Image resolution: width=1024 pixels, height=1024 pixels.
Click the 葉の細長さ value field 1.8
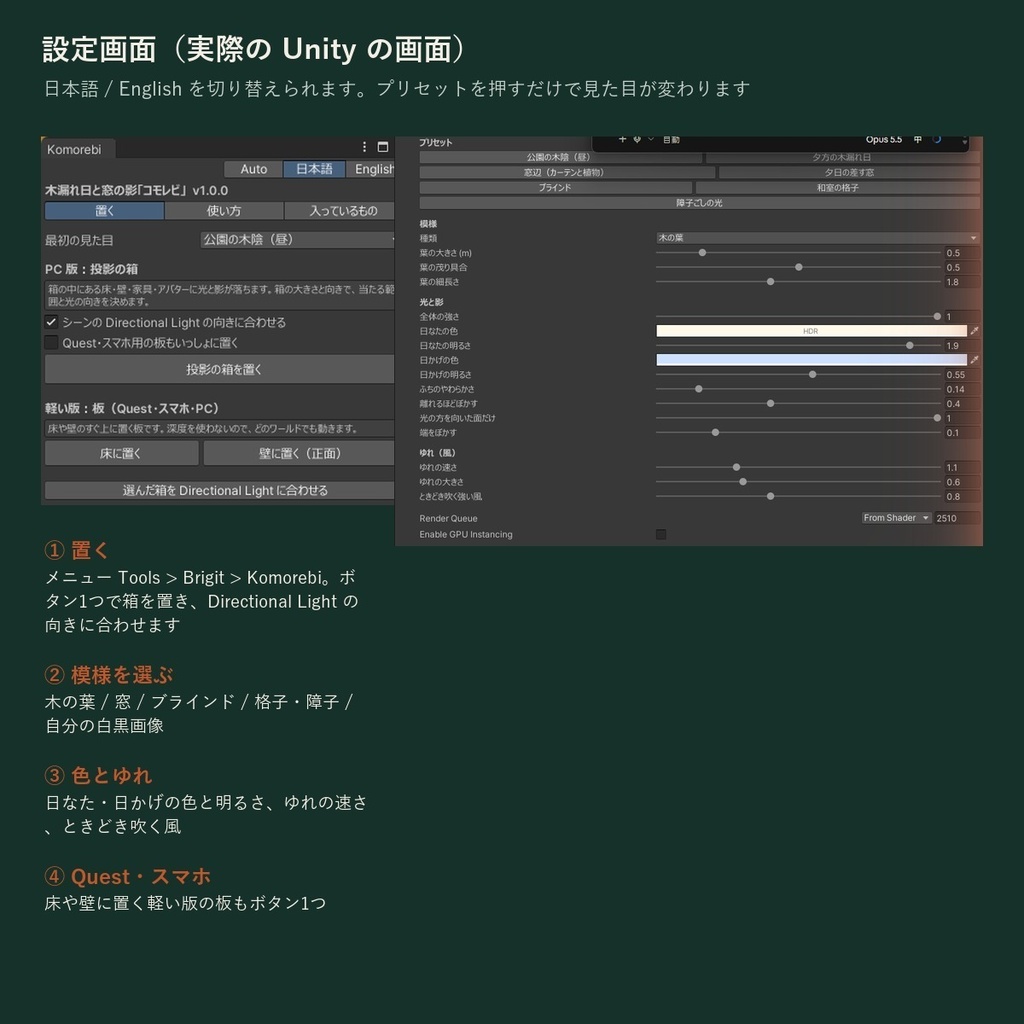(x=962, y=282)
